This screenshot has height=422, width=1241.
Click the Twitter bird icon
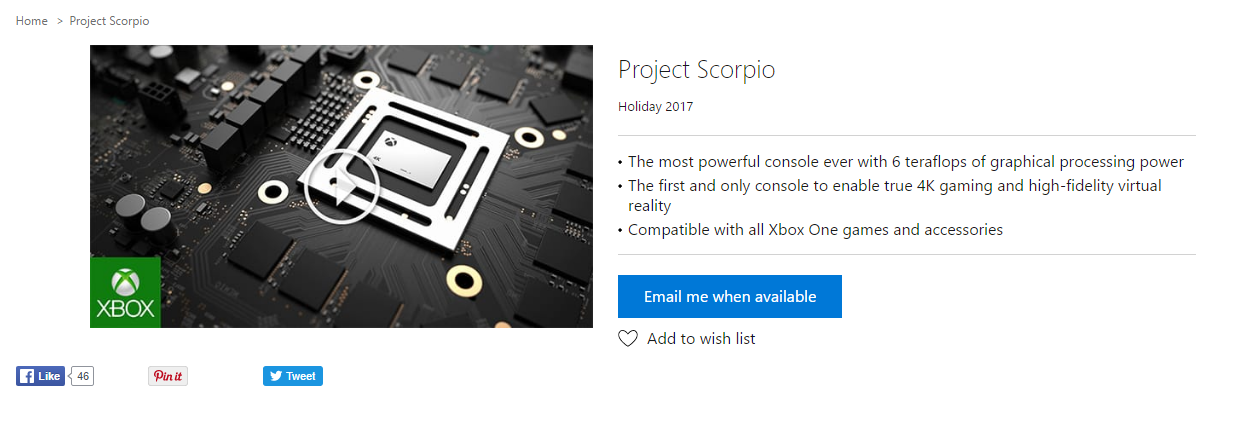pos(275,376)
